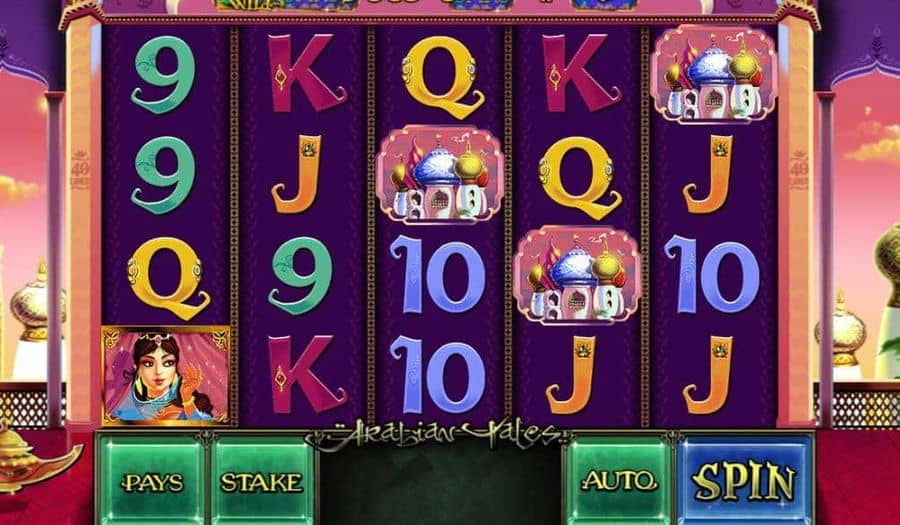Enable AUTO spin mode

(x=619, y=481)
